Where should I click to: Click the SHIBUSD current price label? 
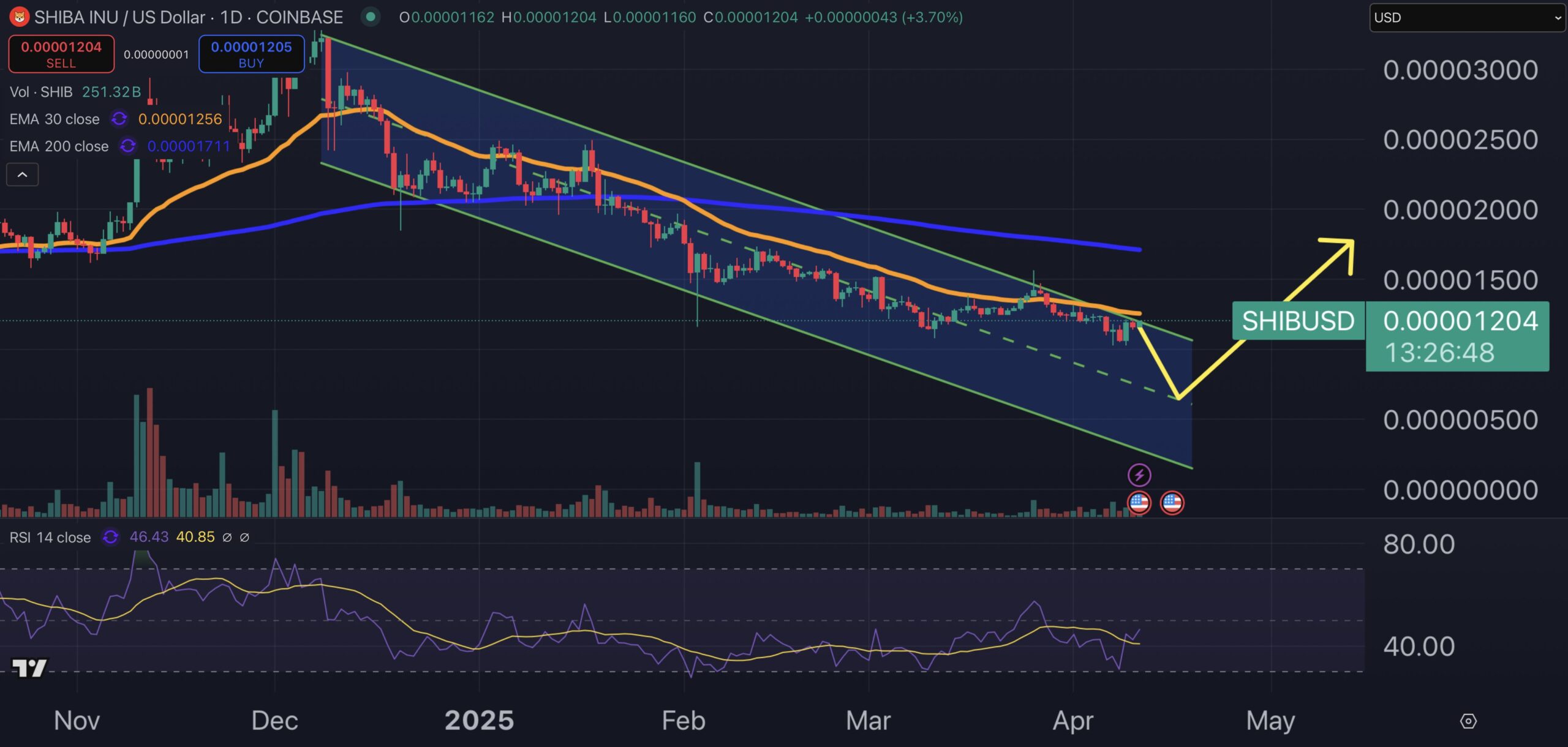(x=1297, y=321)
